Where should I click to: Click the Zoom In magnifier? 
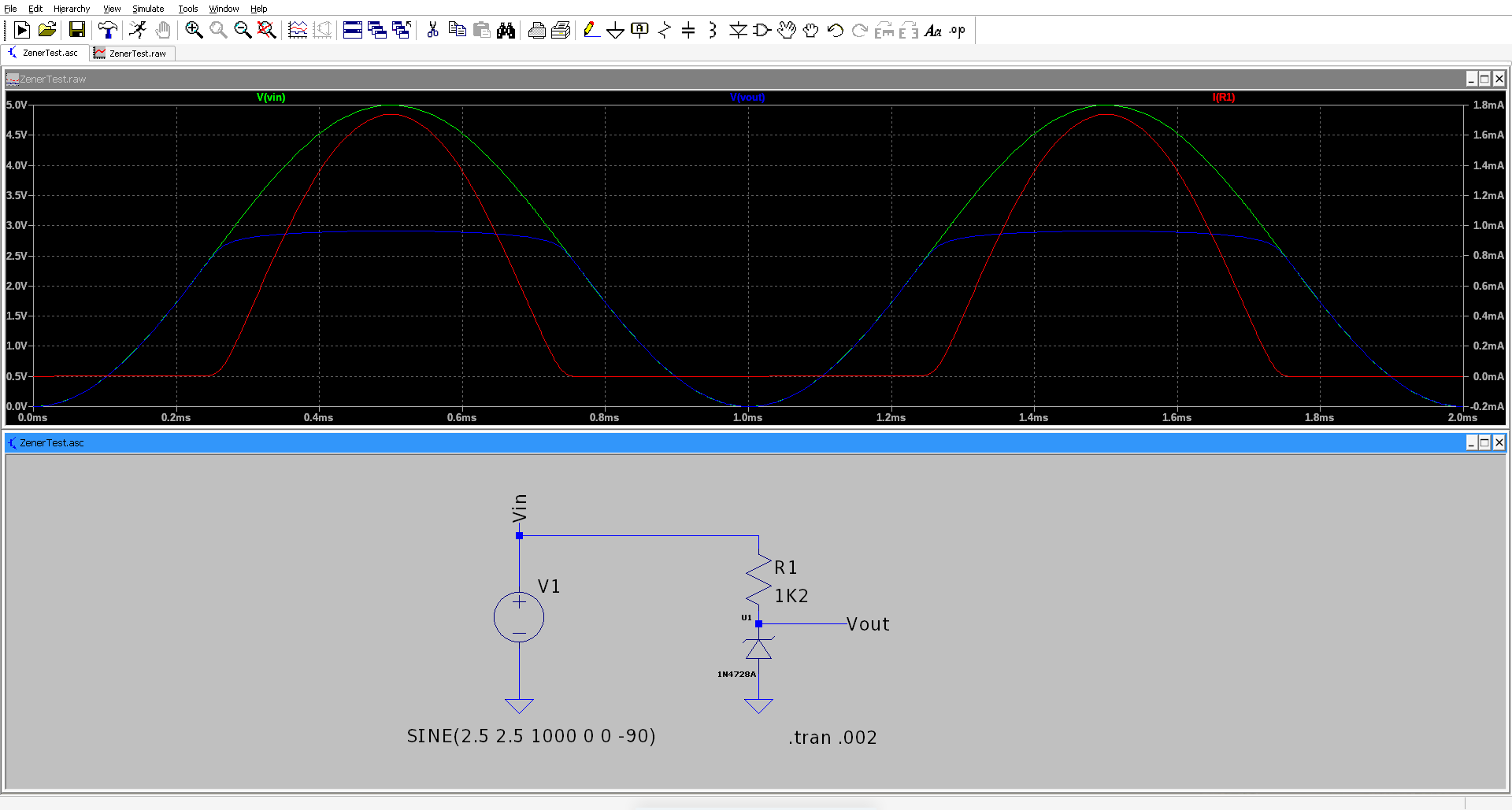pos(194,30)
